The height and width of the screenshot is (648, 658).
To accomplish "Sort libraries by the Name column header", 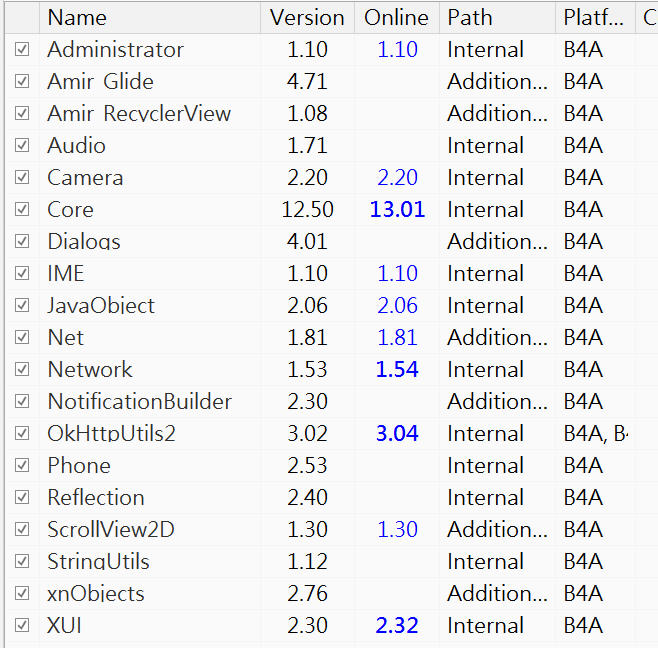I will coord(150,17).
